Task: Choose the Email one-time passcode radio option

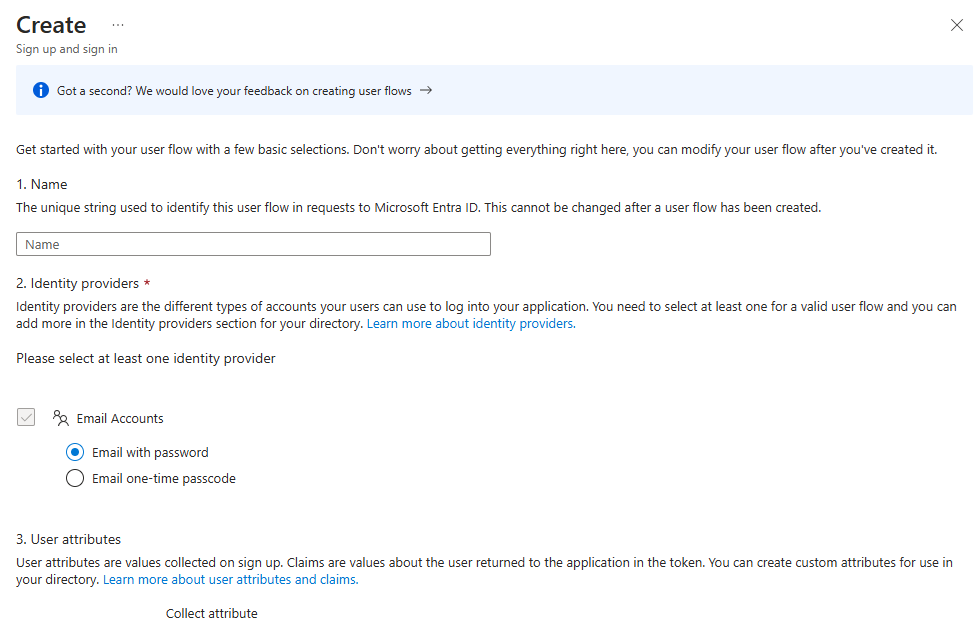Action: [x=75, y=478]
